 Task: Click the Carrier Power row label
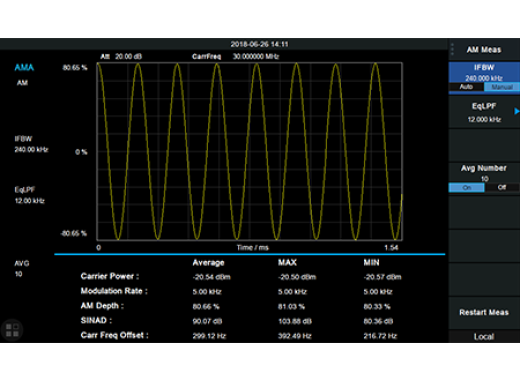click(110, 276)
